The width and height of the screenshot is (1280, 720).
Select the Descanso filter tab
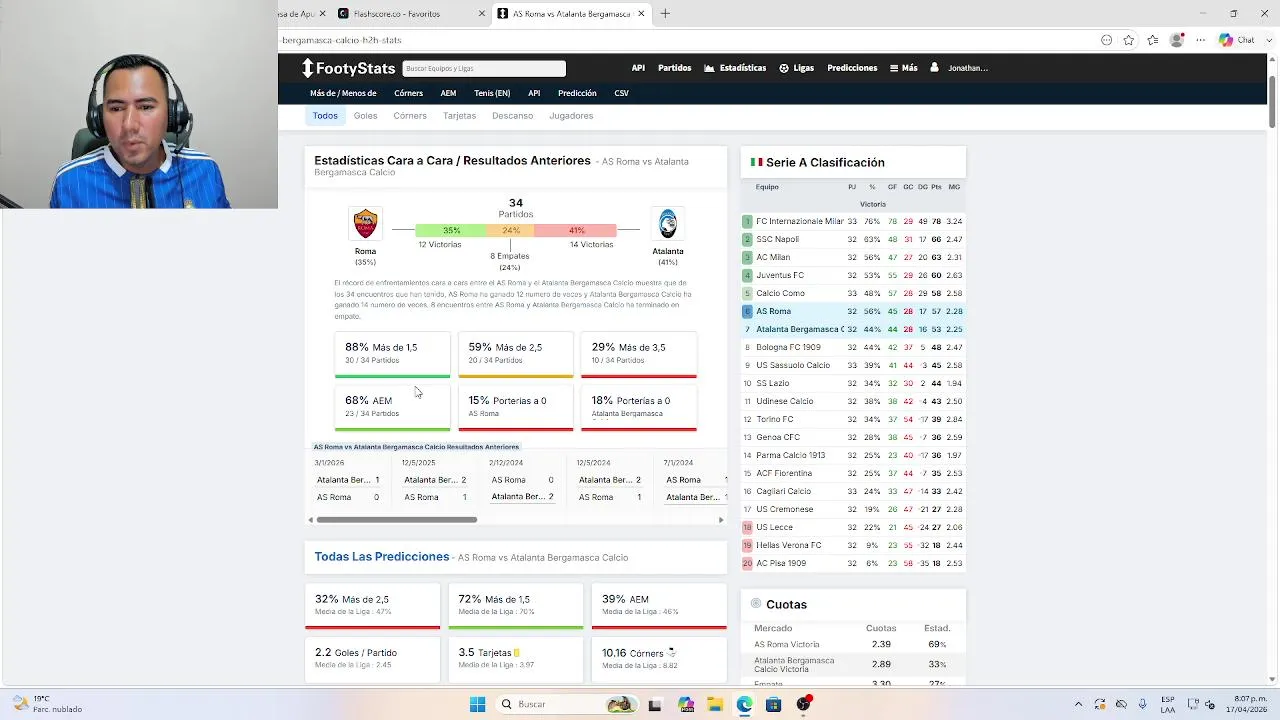pos(512,116)
